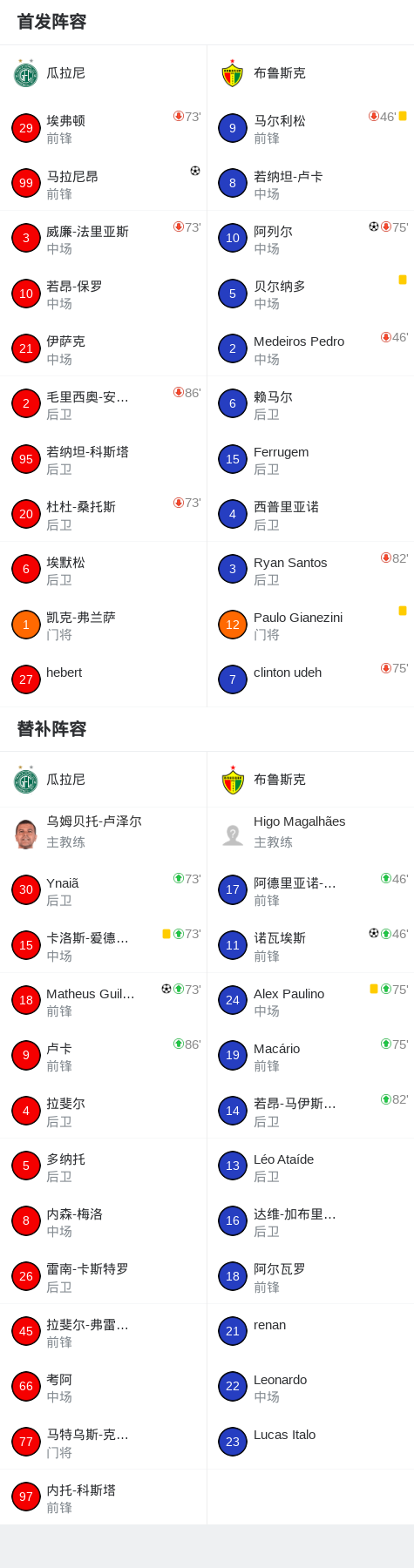
Task: Click Guarani team crest in starting lineup
Action: point(25,73)
